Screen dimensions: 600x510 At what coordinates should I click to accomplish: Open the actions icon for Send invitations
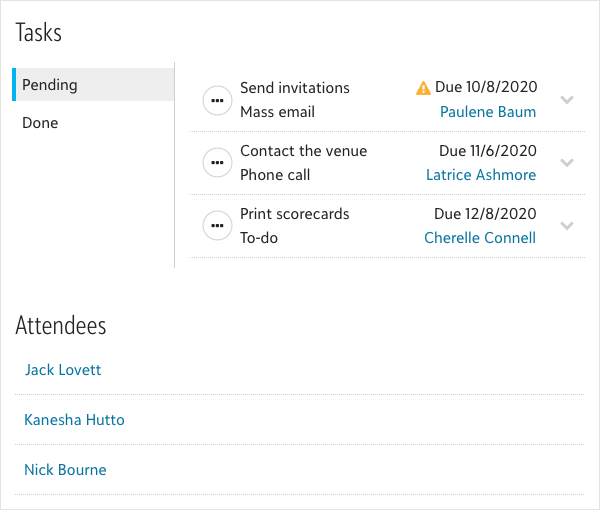point(217,100)
